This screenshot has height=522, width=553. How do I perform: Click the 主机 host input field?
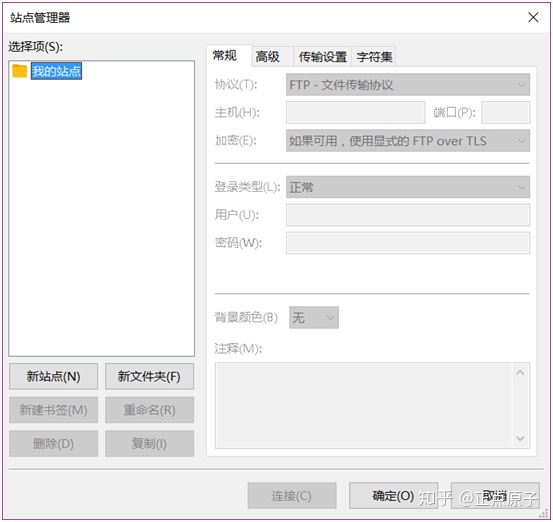click(356, 113)
